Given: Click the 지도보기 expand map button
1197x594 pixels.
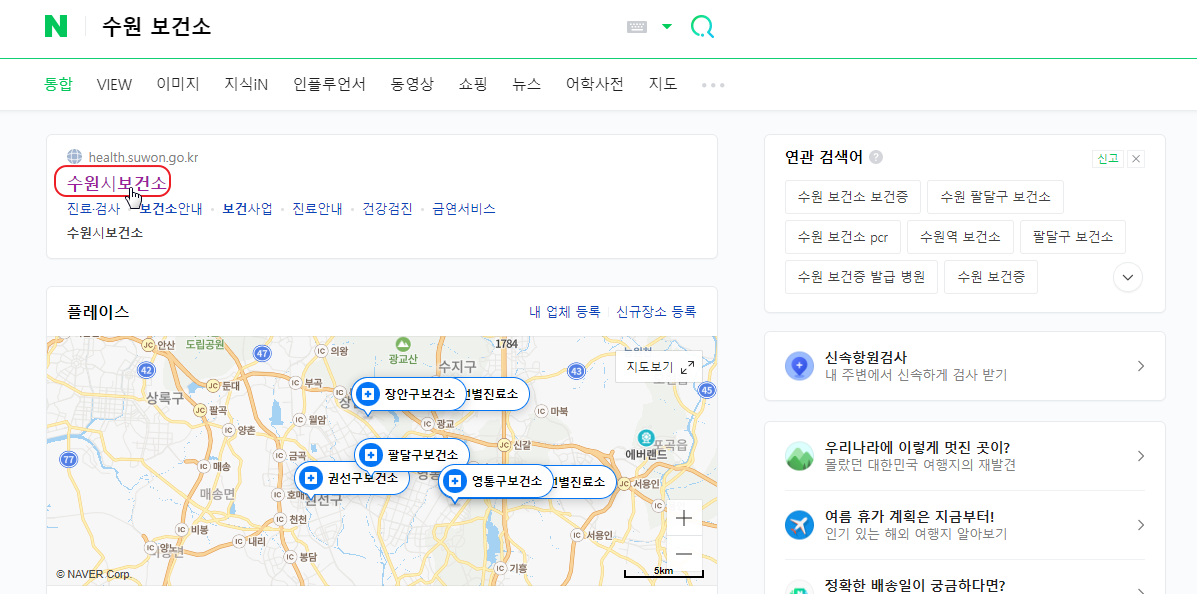Looking at the screenshot, I should [660, 366].
